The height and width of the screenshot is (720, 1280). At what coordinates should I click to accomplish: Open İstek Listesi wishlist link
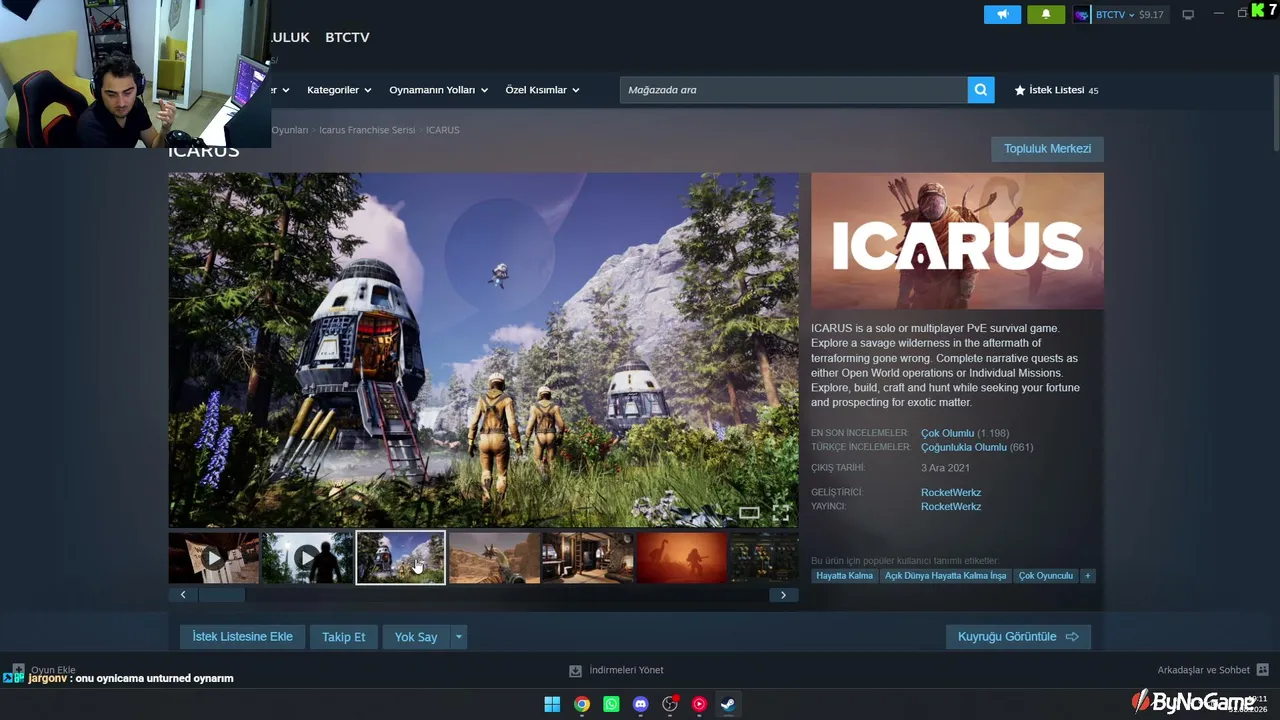tap(1056, 90)
